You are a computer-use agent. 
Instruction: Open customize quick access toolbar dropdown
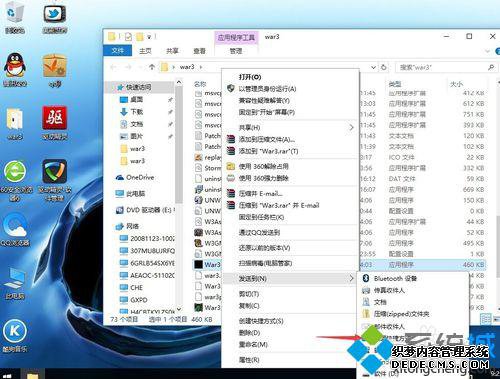tap(149, 37)
